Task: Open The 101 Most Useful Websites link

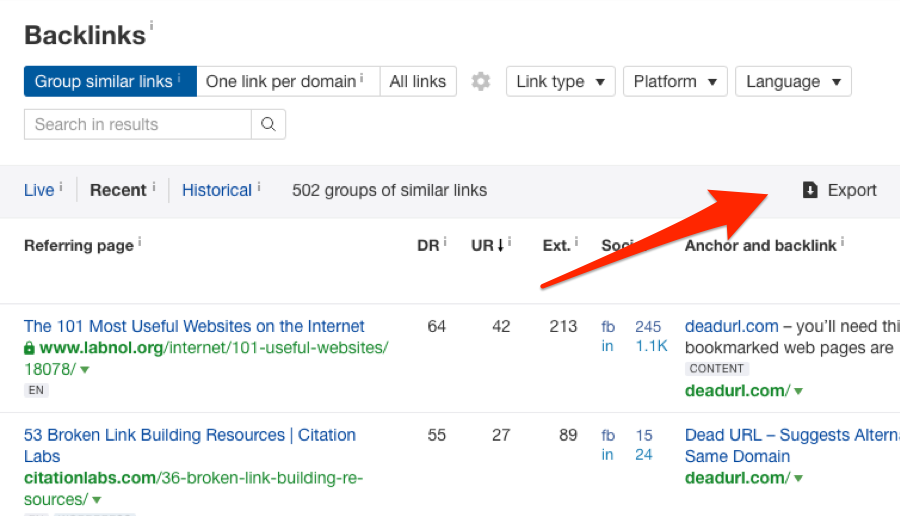Action: pyautogui.click(x=194, y=326)
